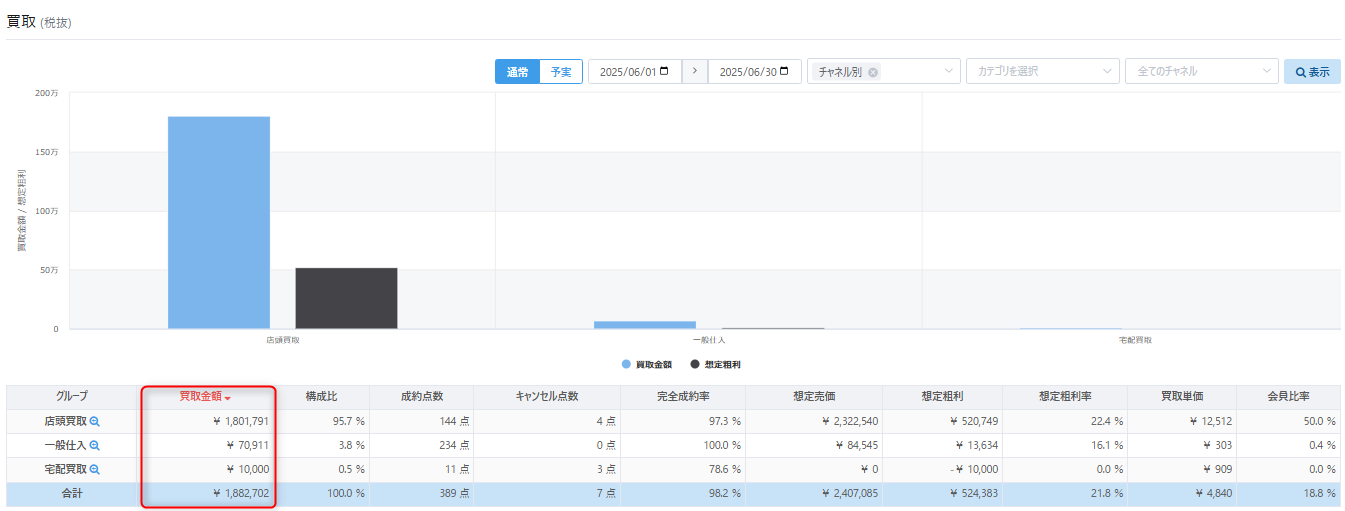The width and height of the screenshot is (1345, 511).
Task: Remove the チャネル別 tag with x icon
Action: pos(873,72)
